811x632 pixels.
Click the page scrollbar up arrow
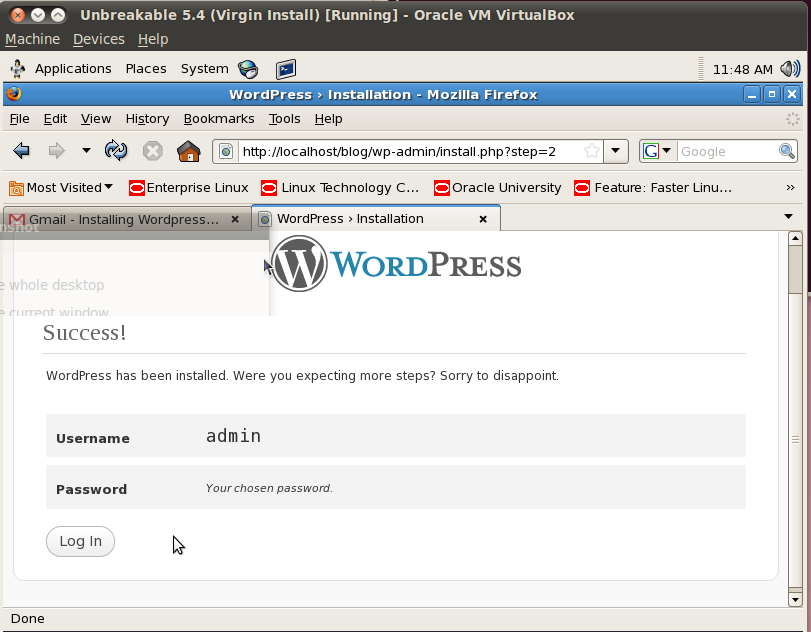[x=795, y=238]
